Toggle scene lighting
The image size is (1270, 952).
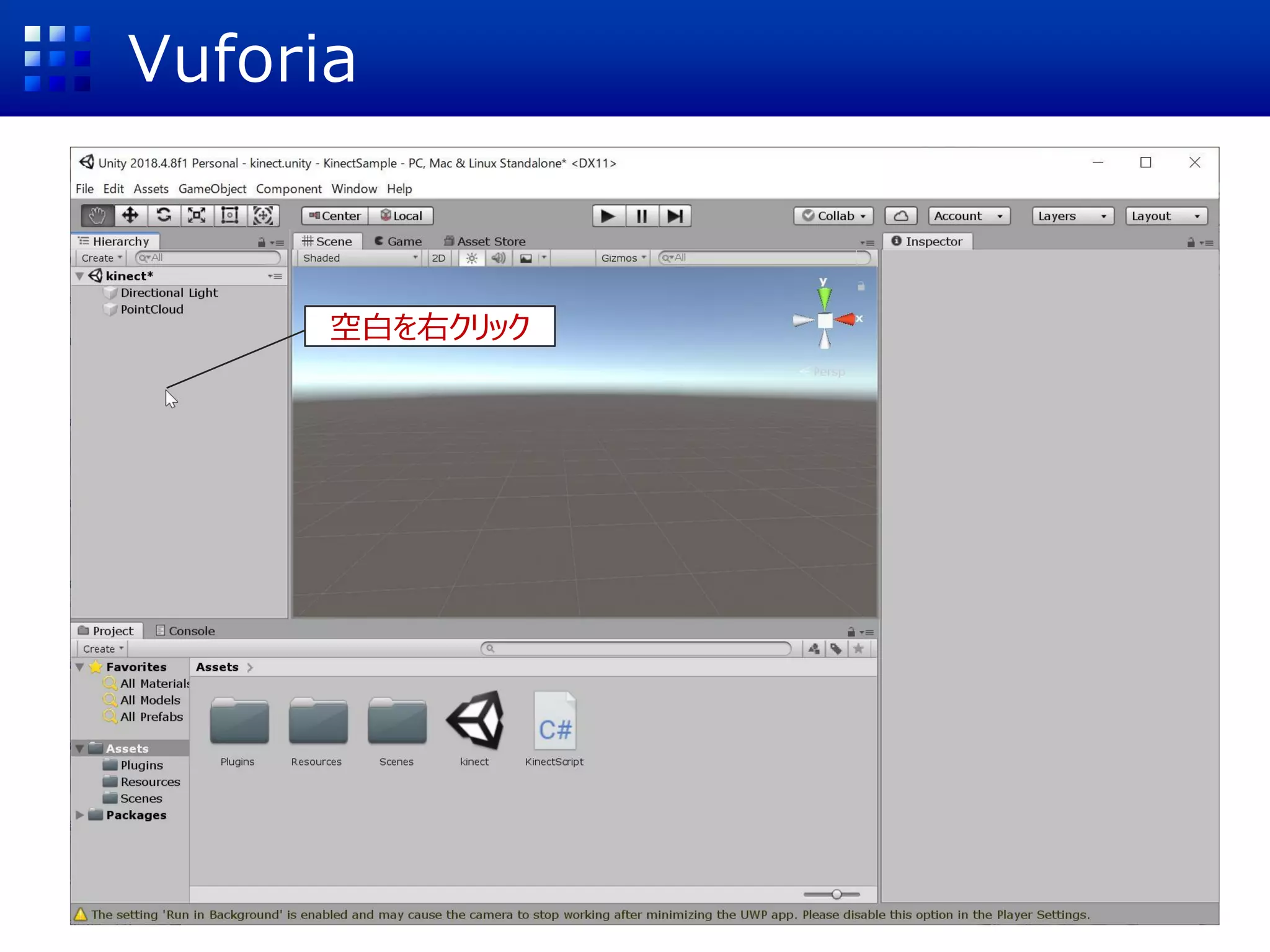(x=472, y=258)
